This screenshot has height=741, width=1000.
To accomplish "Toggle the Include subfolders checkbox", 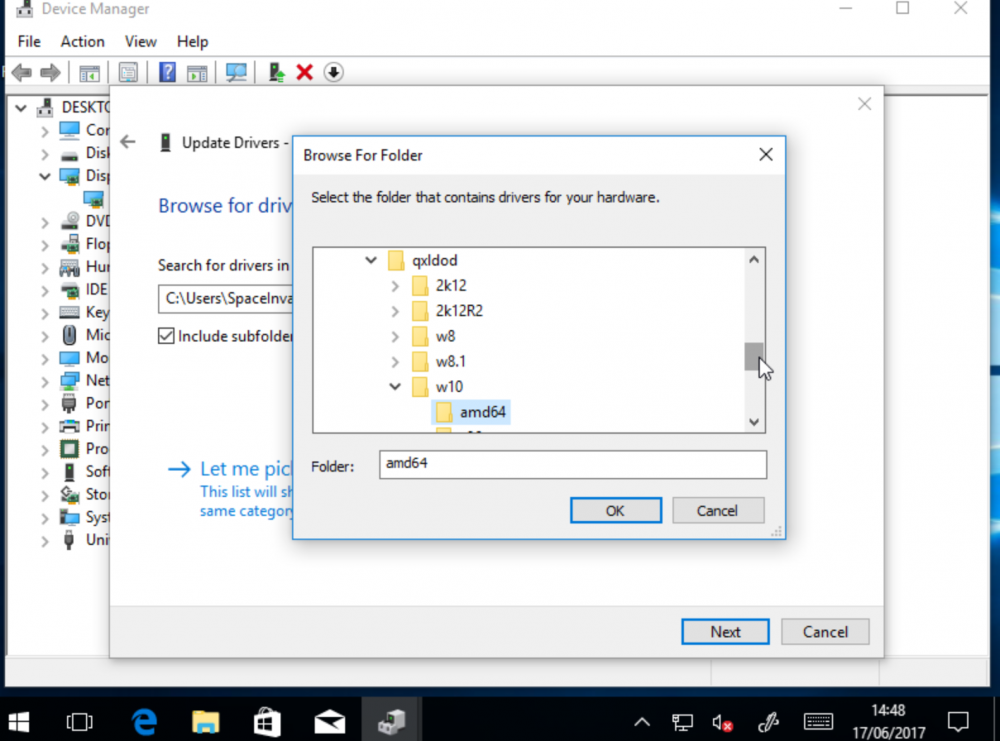I will 166,336.
